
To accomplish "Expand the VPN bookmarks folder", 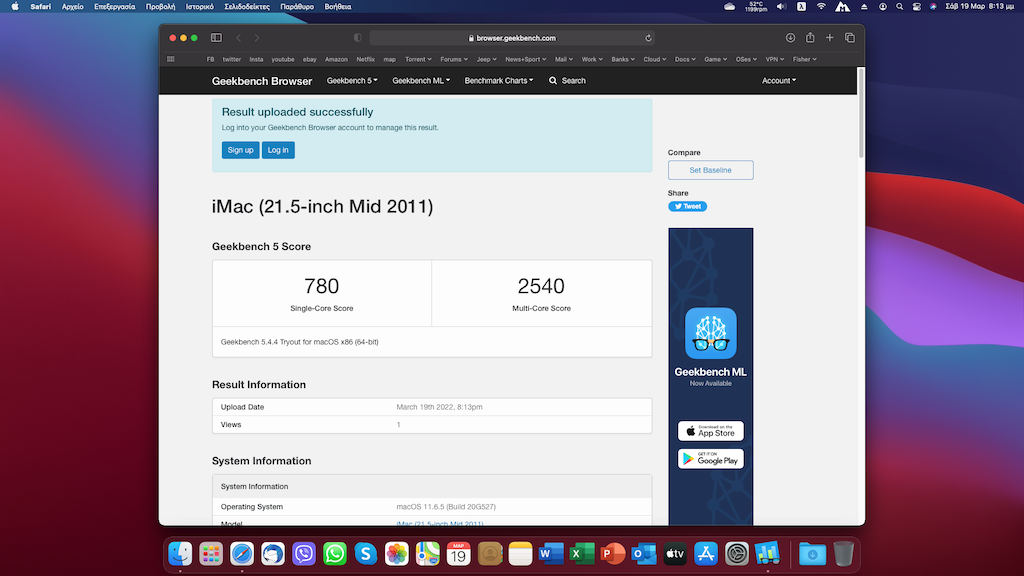I will (x=775, y=59).
